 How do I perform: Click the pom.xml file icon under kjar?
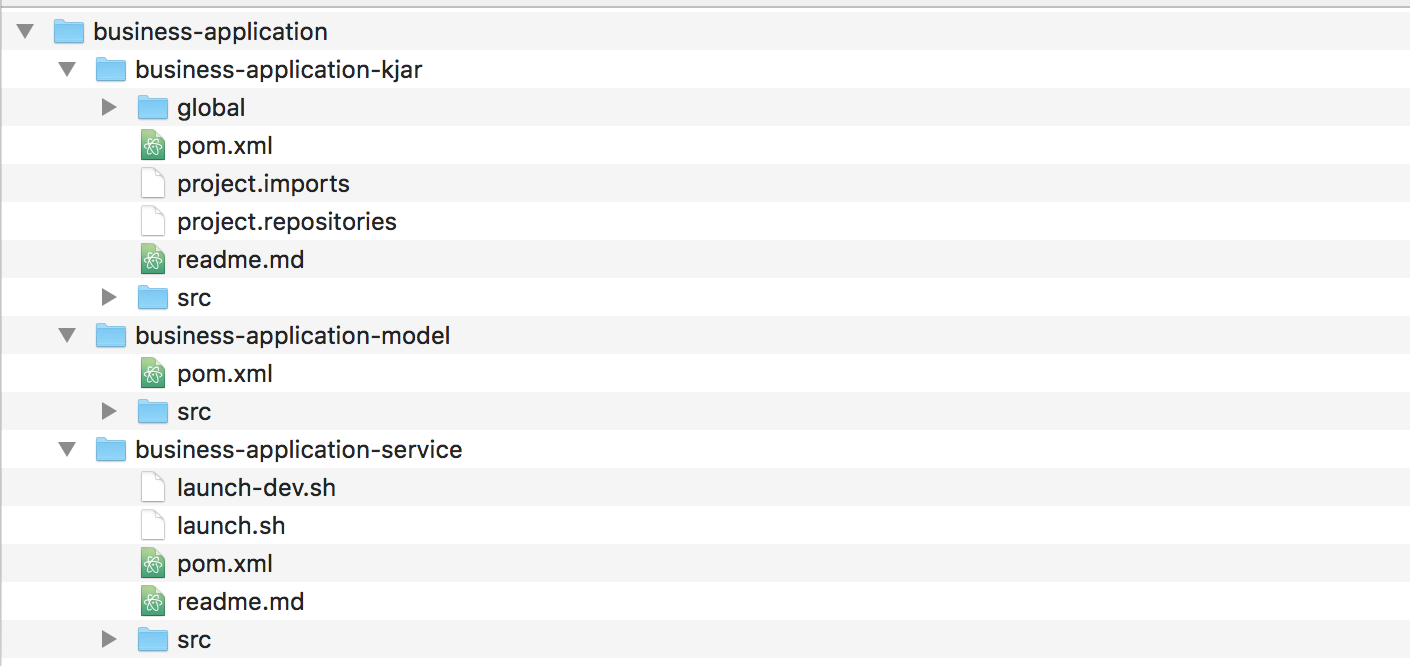click(x=152, y=146)
